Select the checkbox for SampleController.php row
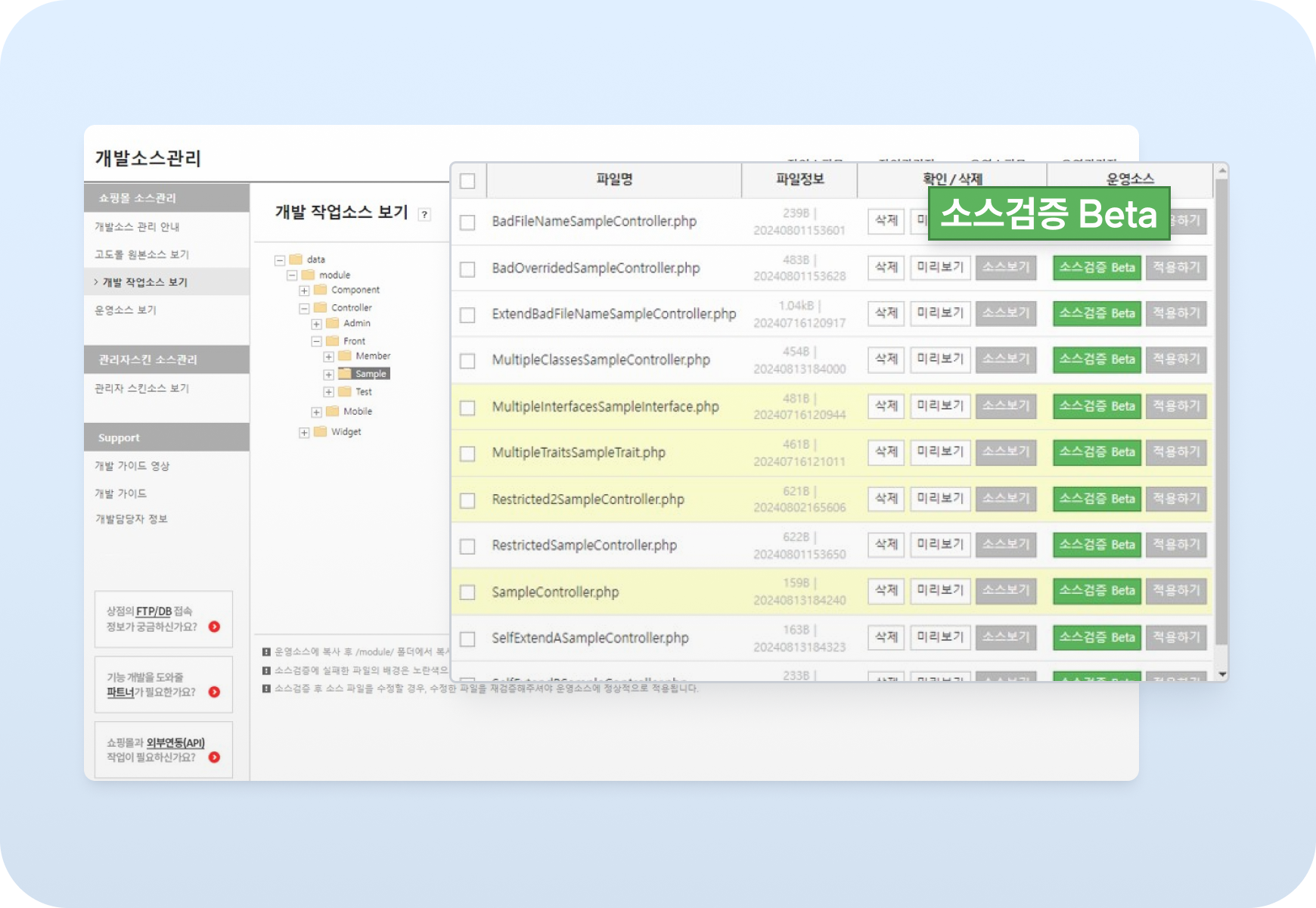Image resolution: width=1316 pixels, height=908 pixels. click(x=467, y=592)
